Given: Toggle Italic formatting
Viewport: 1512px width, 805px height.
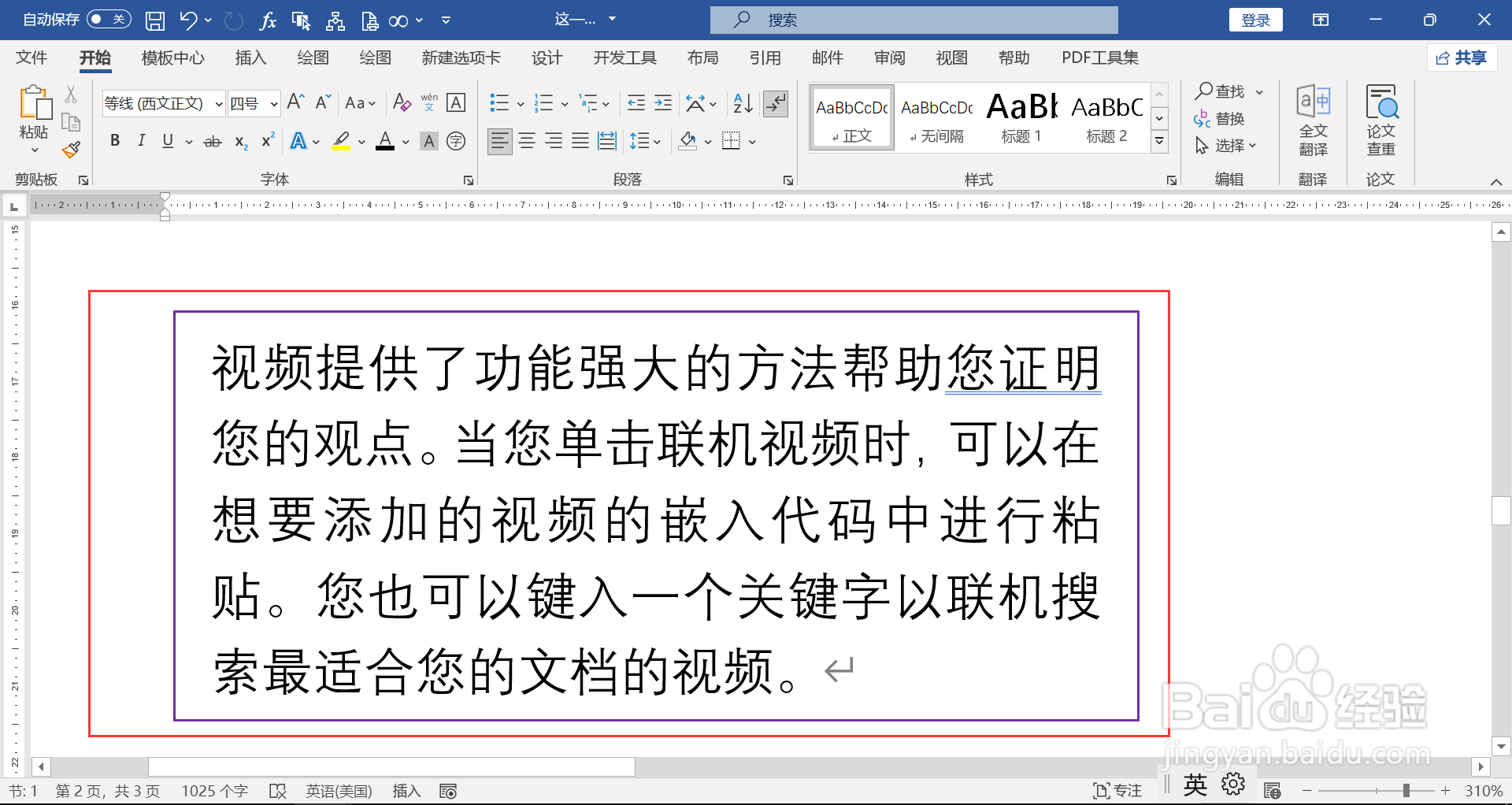Looking at the screenshot, I should click(x=141, y=141).
